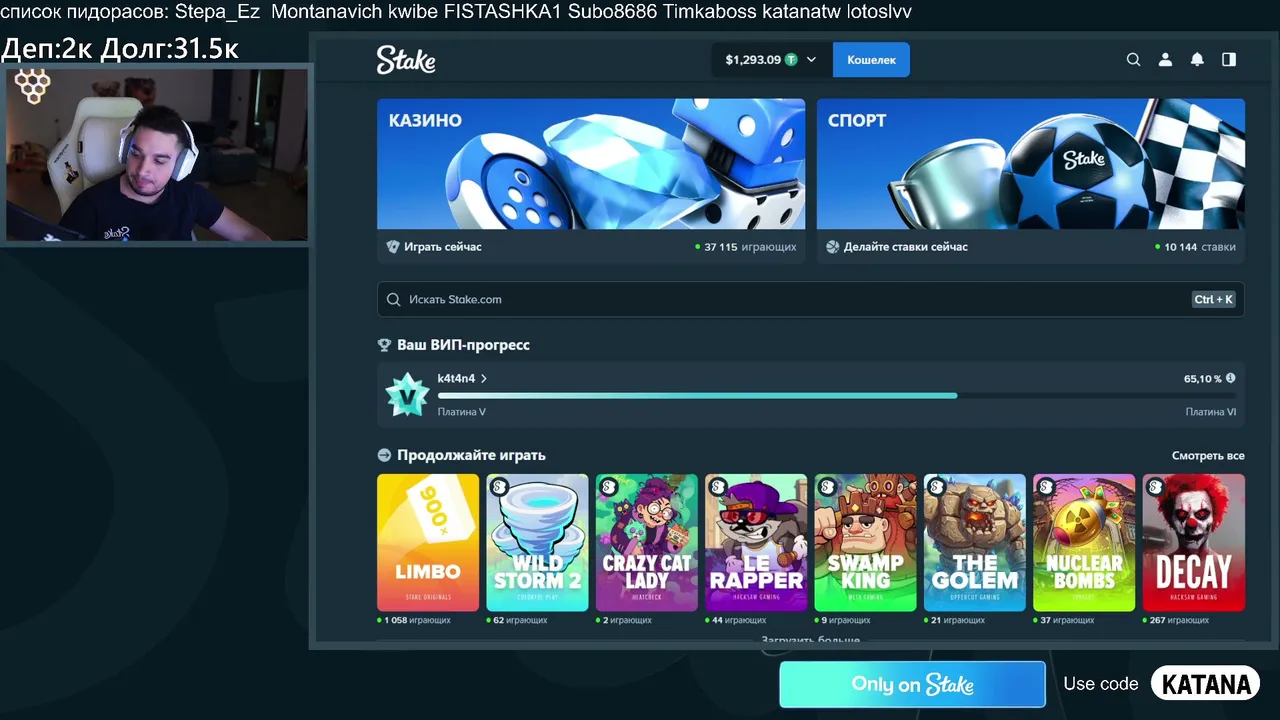Click the 37 115 играющих player count
This screenshot has width=1280, height=720.
click(750, 247)
